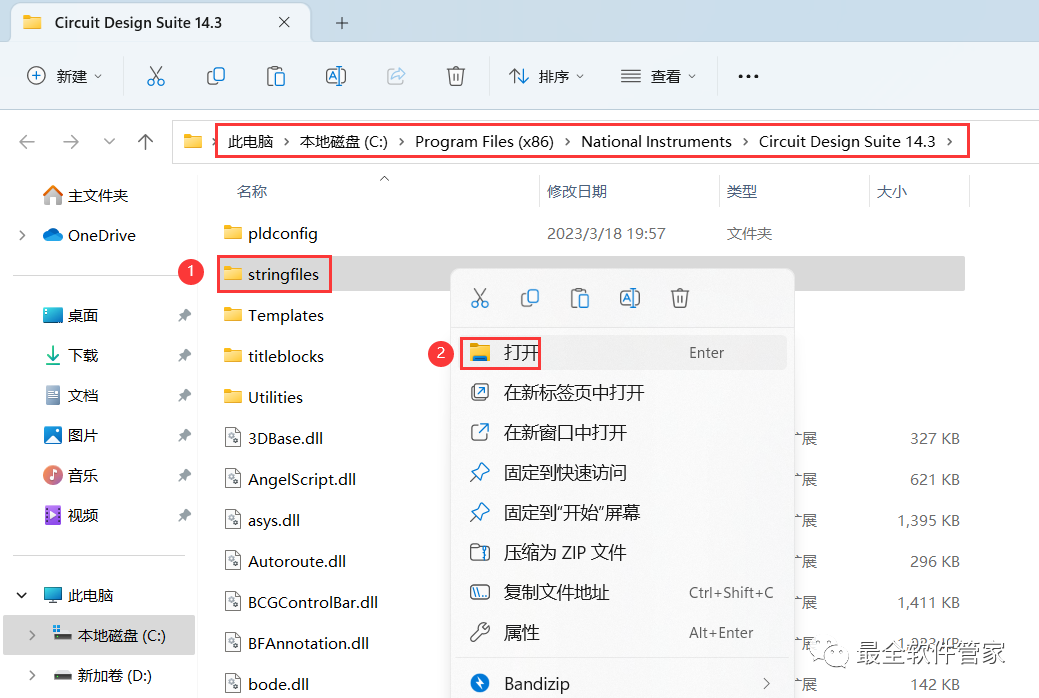Open the Home (主文件夹) location
1039x698 pixels.
[x=85, y=196]
